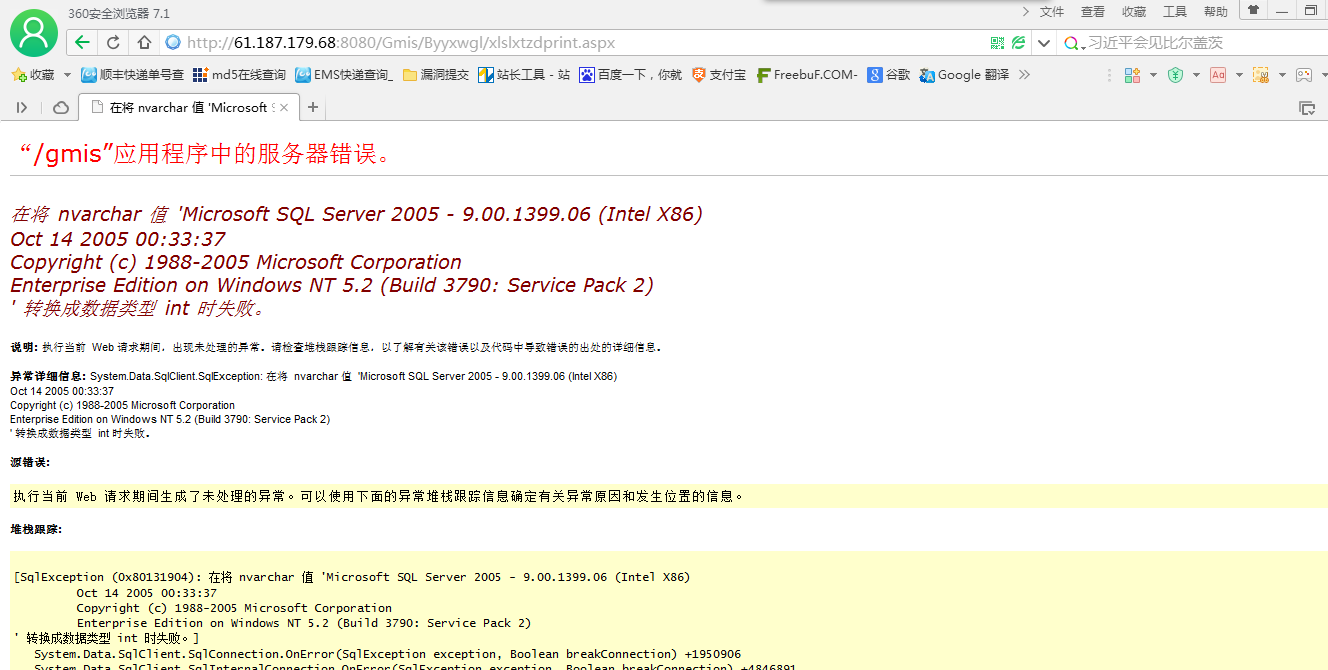Image resolution: width=1328 pixels, height=670 pixels.
Task: Click the site info globe icon
Action: [172, 43]
